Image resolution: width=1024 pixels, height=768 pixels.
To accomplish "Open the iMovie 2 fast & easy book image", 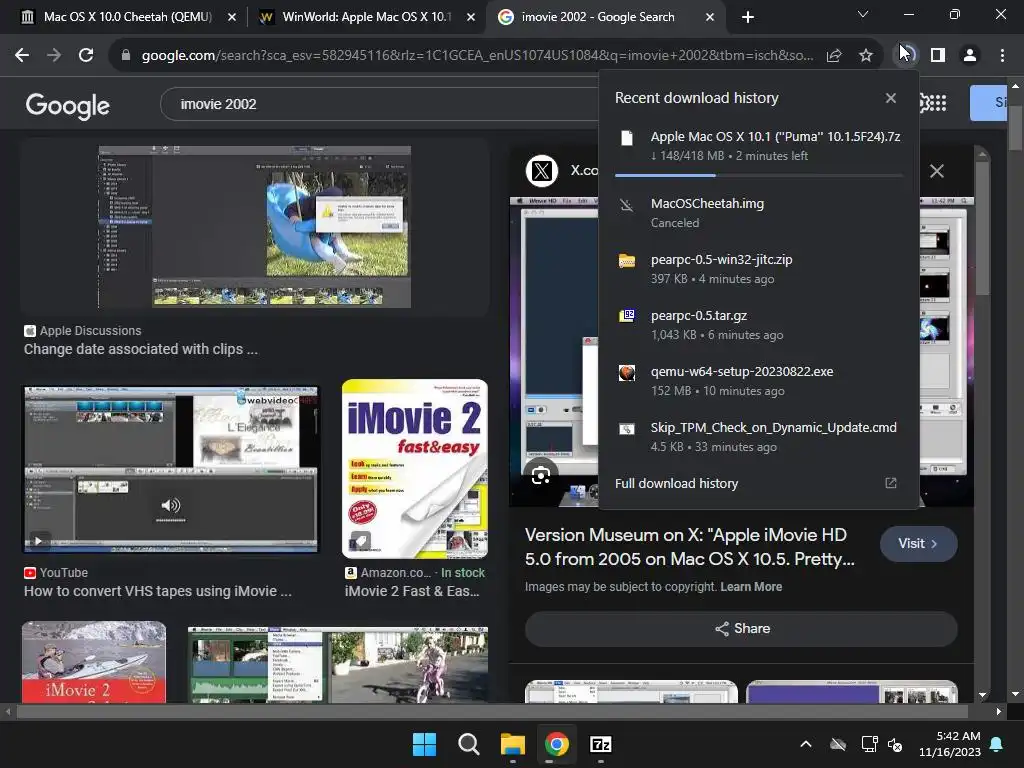I will click(415, 469).
